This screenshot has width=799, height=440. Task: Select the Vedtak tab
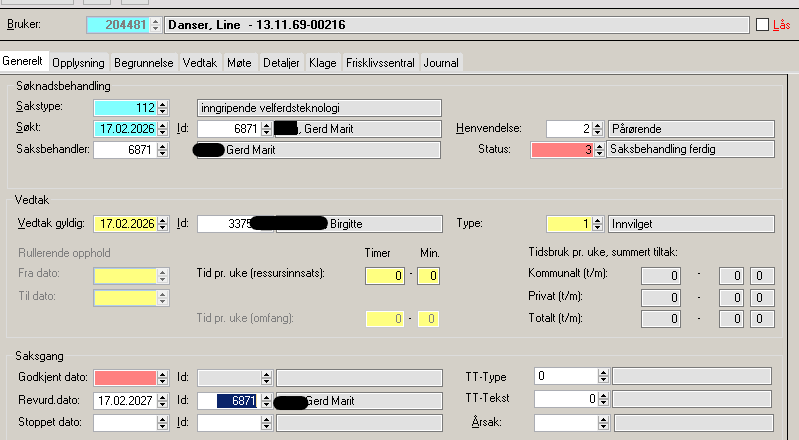click(201, 62)
